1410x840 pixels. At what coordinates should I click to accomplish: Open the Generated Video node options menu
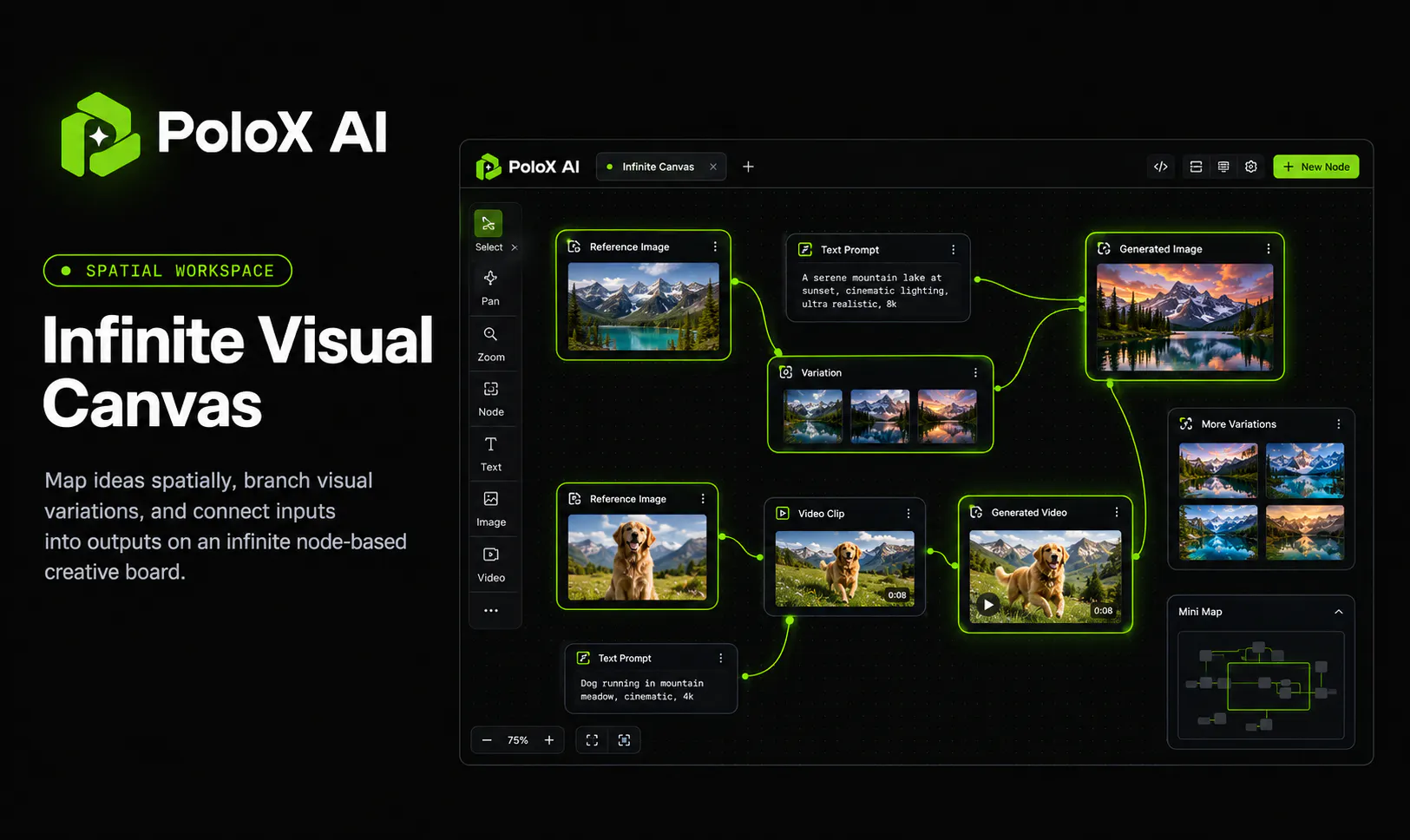1117,513
